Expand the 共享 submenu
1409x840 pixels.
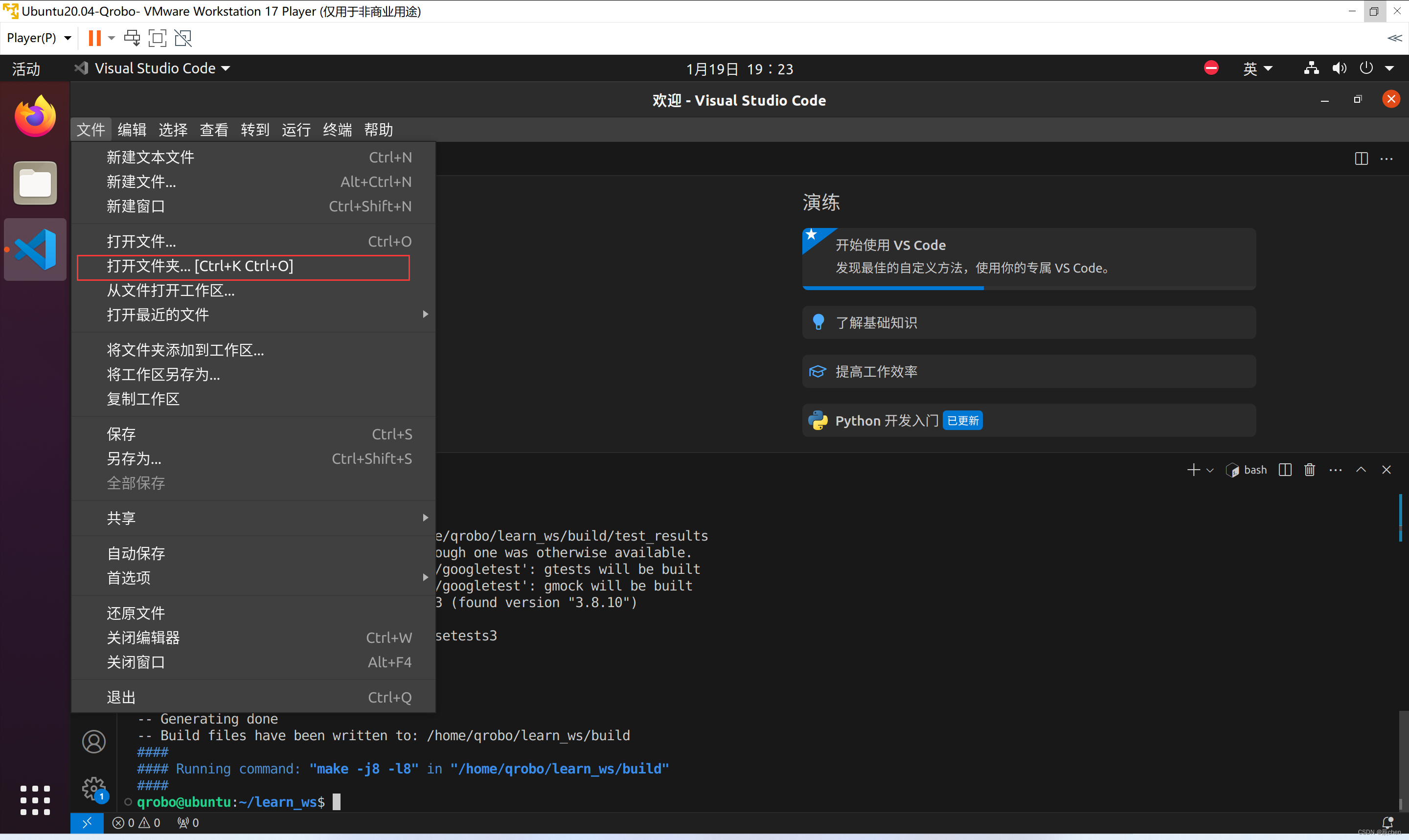253,518
